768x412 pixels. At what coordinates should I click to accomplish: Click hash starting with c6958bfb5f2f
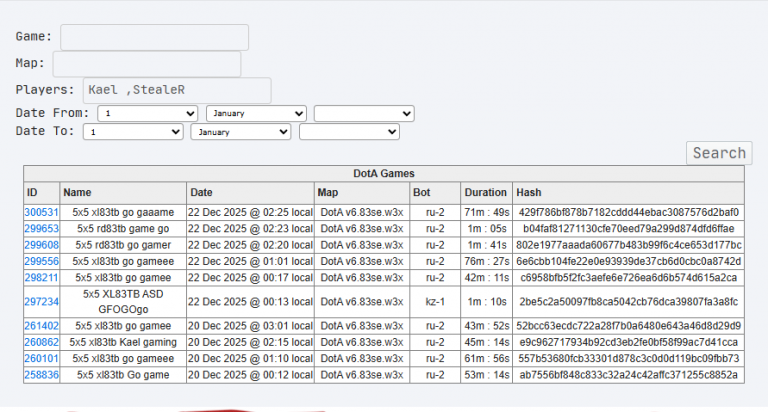[628, 278]
